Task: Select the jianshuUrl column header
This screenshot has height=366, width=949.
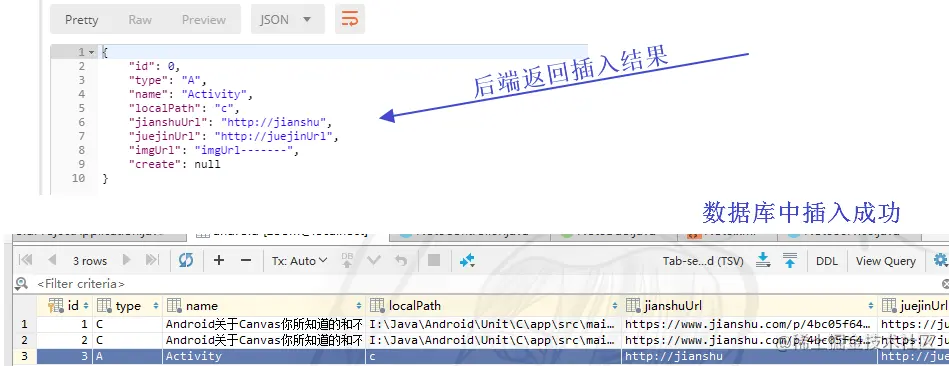Action: coord(749,306)
